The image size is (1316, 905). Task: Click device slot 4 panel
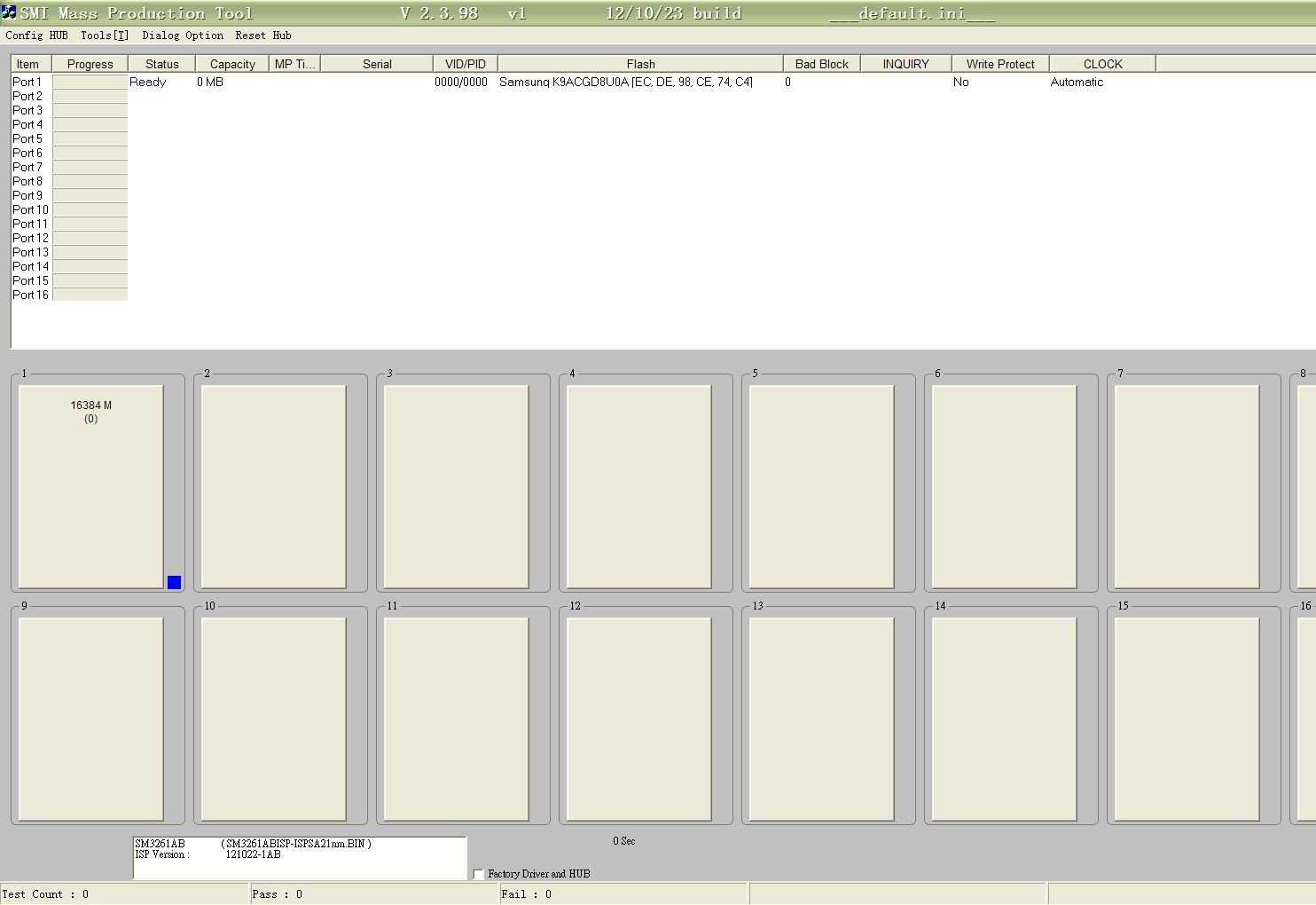coord(638,486)
